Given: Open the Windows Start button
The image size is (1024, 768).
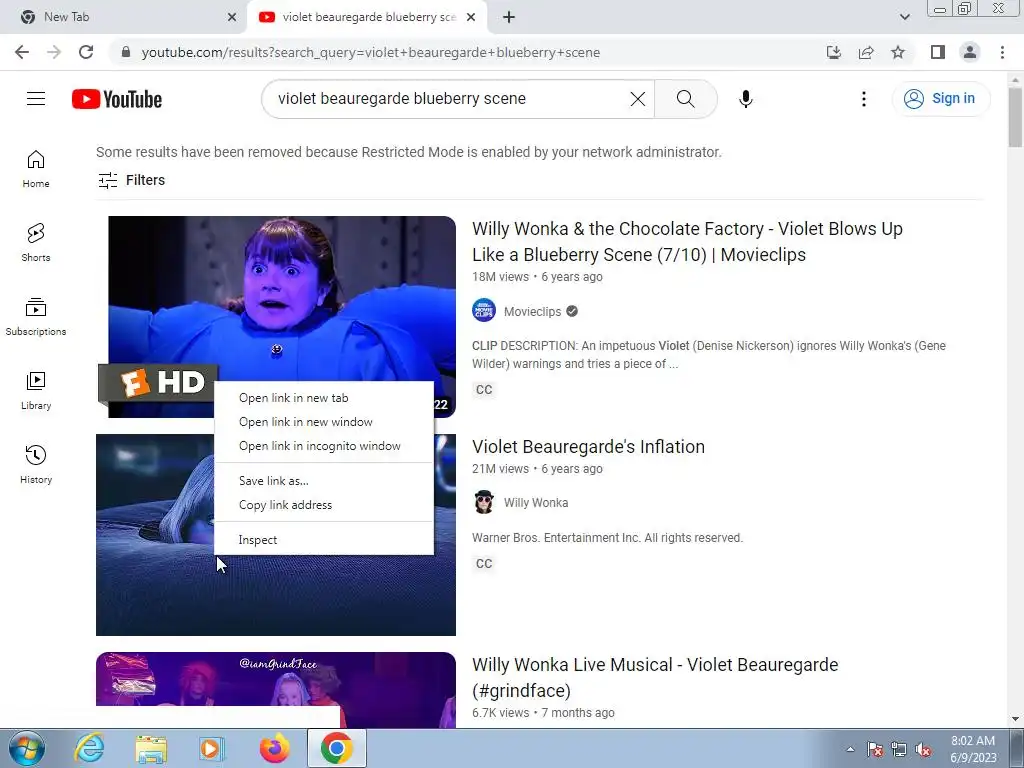Looking at the screenshot, I should tap(26, 748).
